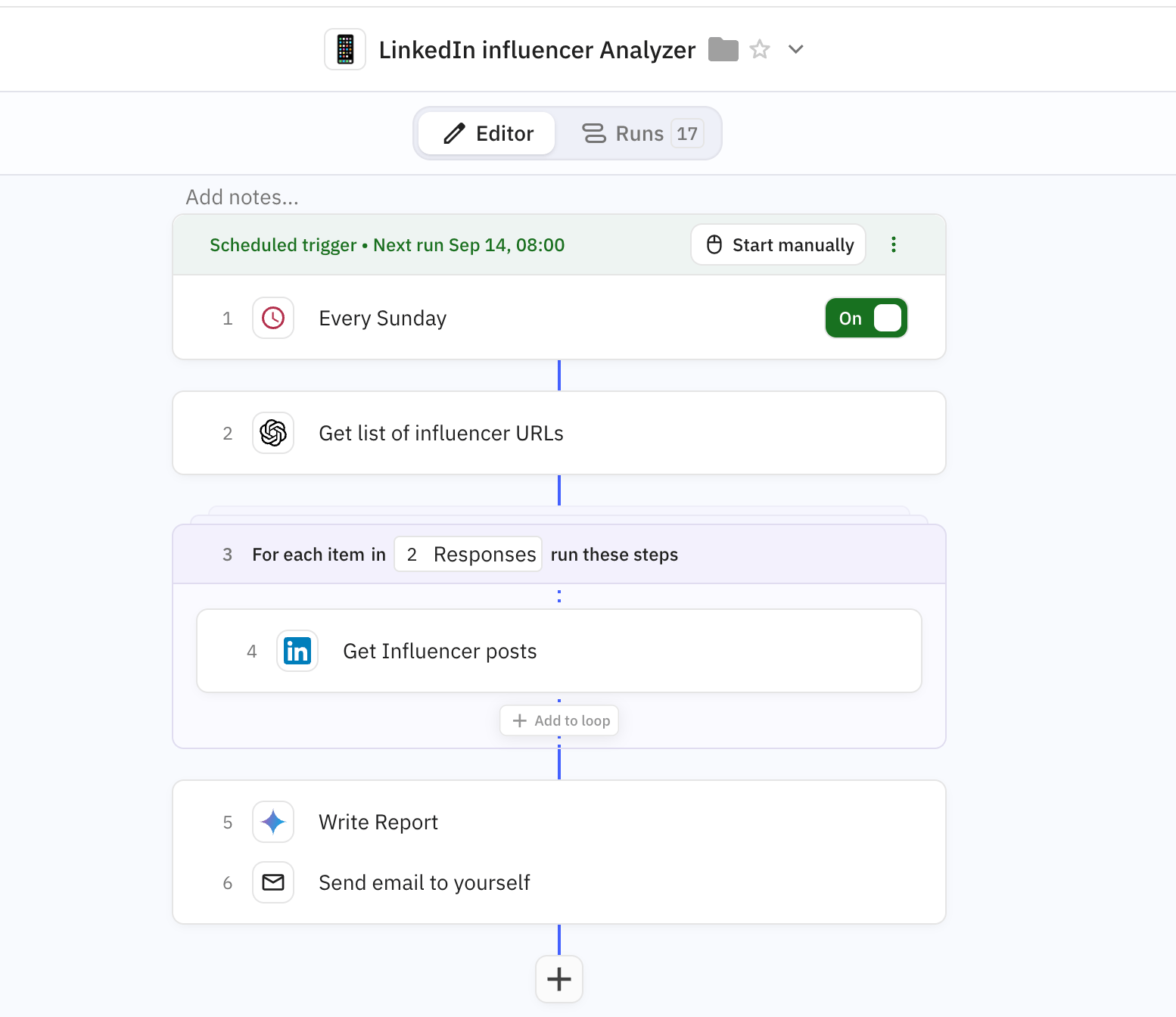This screenshot has height=1017, width=1176.
Task: Open the trigger three-dot options menu
Action: pyautogui.click(x=894, y=244)
